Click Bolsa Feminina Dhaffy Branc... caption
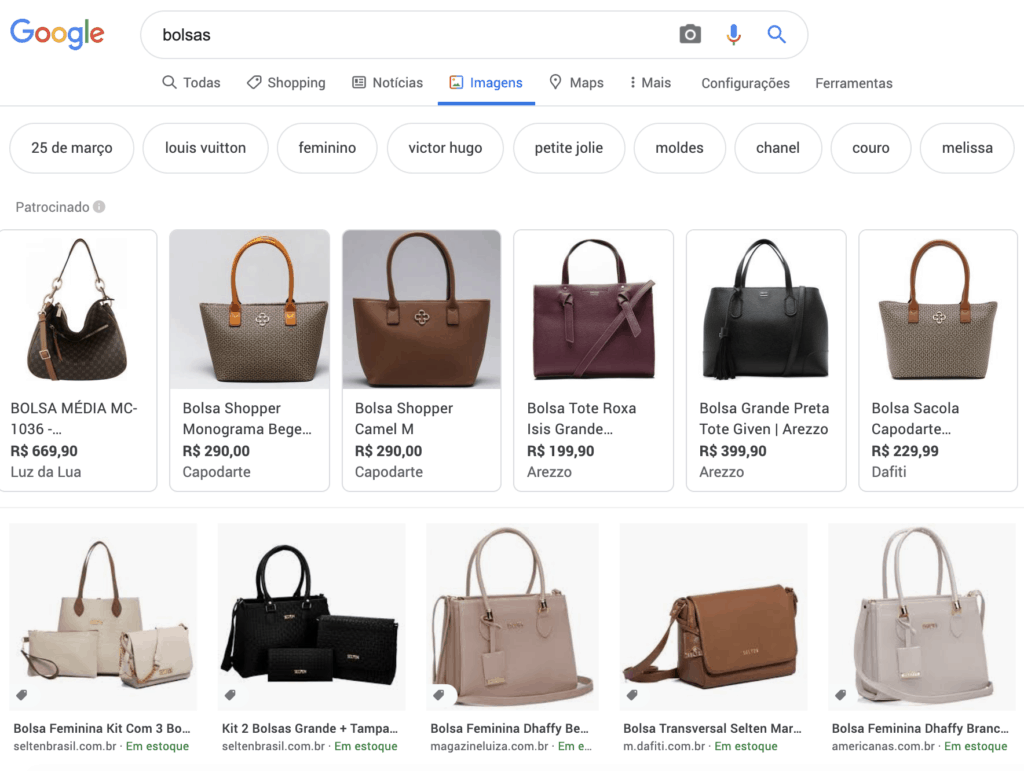The width and height of the screenshot is (1024, 771). point(920,729)
